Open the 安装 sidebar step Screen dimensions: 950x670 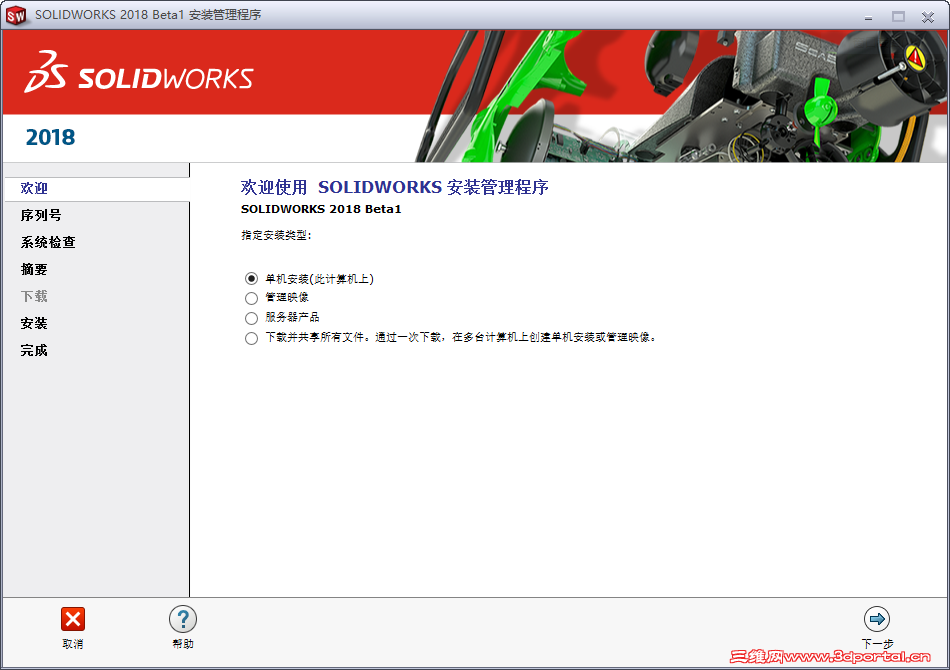(x=34, y=323)
